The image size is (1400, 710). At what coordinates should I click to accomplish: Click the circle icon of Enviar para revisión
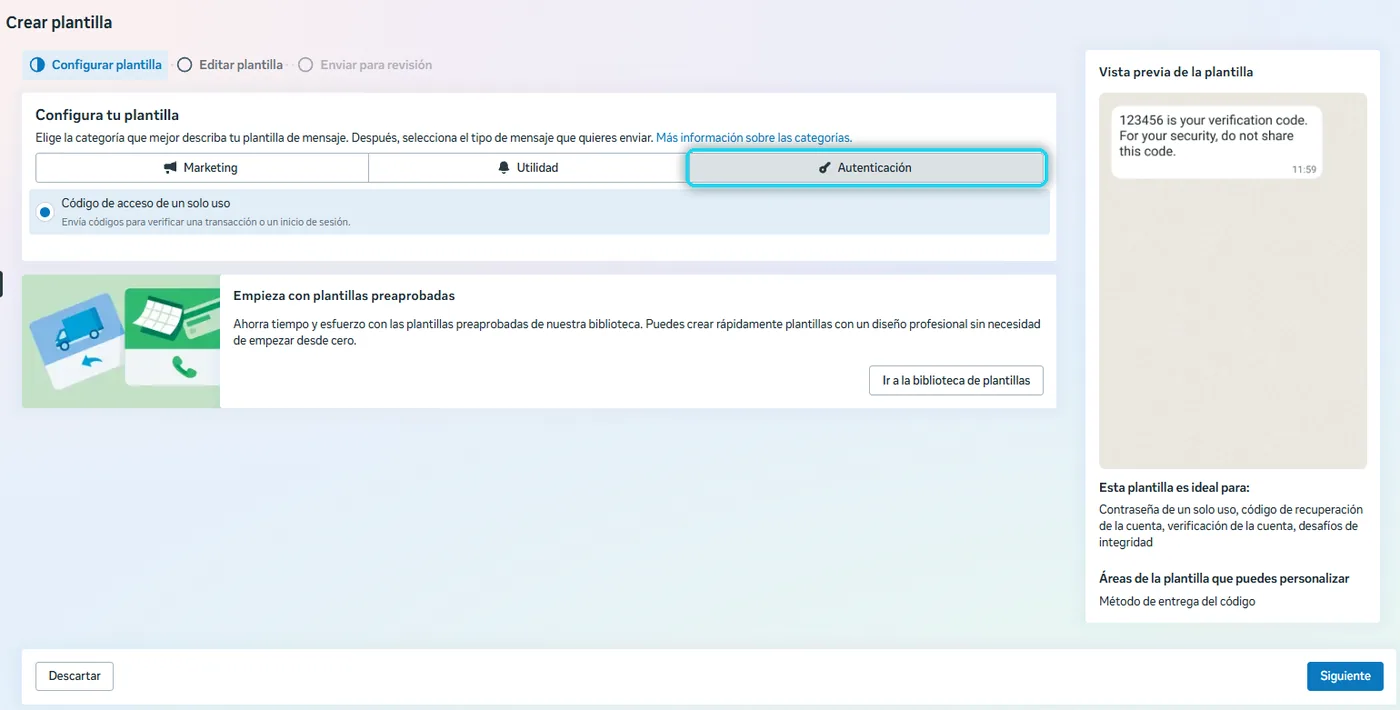(x=305, y=65)
